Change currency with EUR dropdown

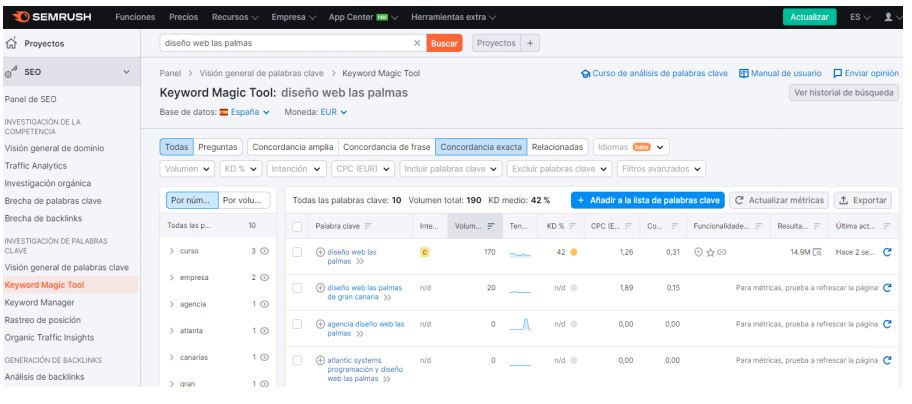(x=333, y=112)
